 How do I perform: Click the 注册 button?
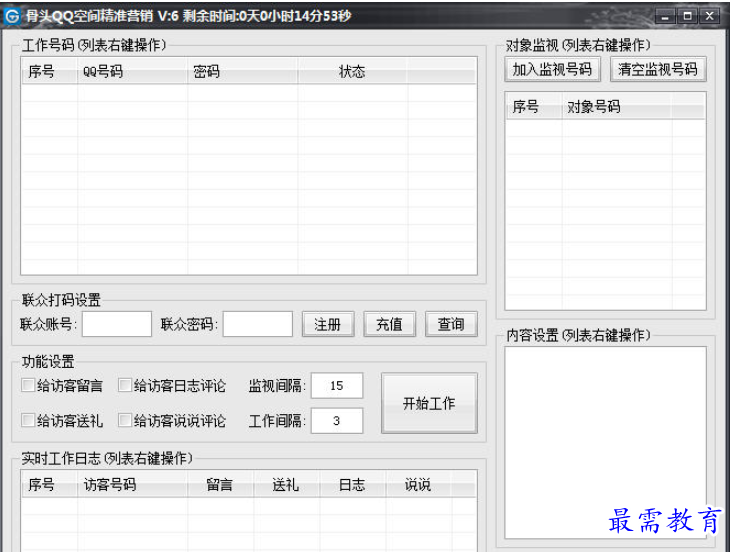click(328, 324)
